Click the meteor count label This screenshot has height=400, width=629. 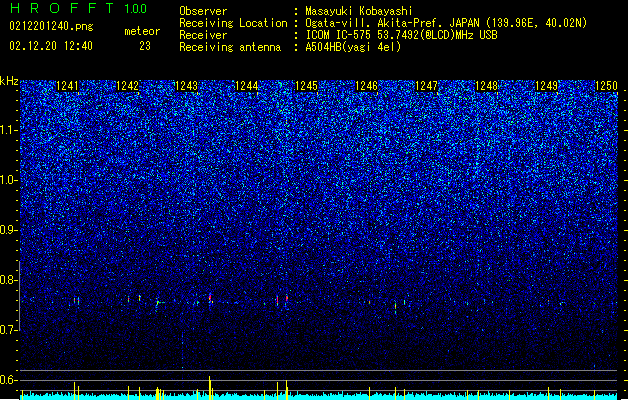[x=142, y=31]
